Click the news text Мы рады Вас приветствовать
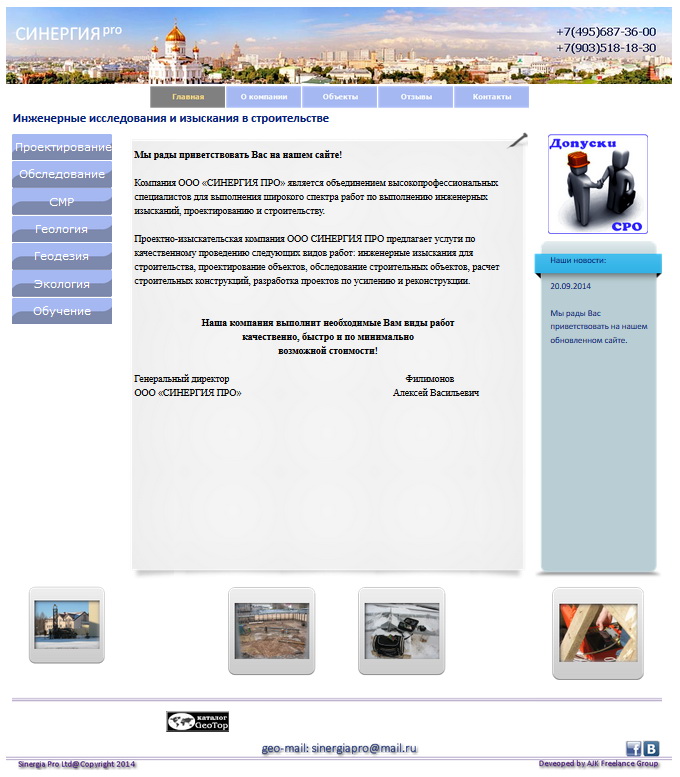Viewport: 680px width, 777px height. 599,327
